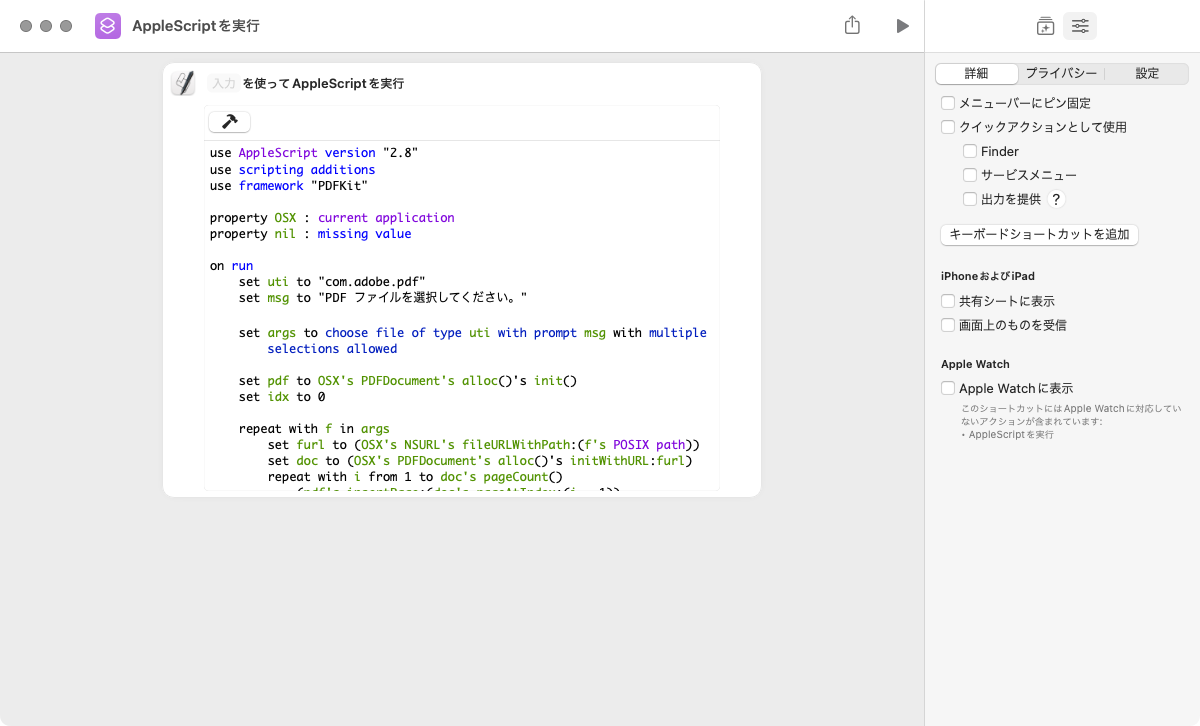Open the action library icon

click(1045, 26)
